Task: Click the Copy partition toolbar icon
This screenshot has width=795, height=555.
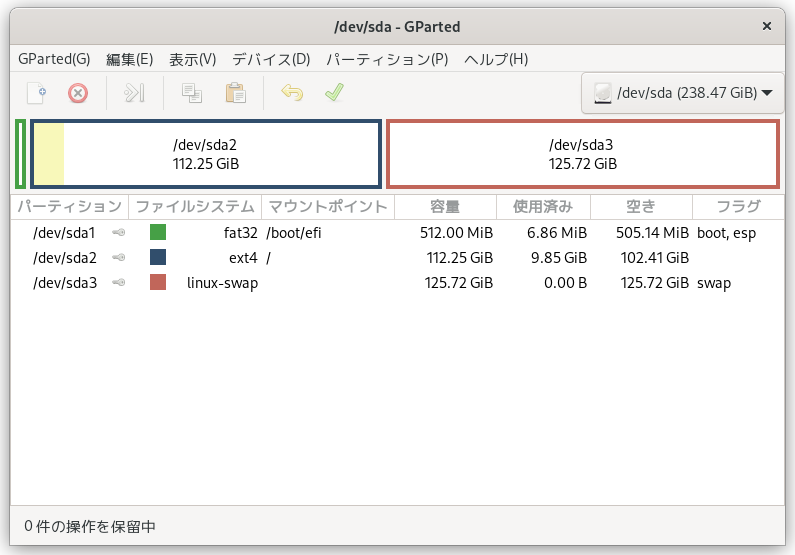Action: (192, 93)
